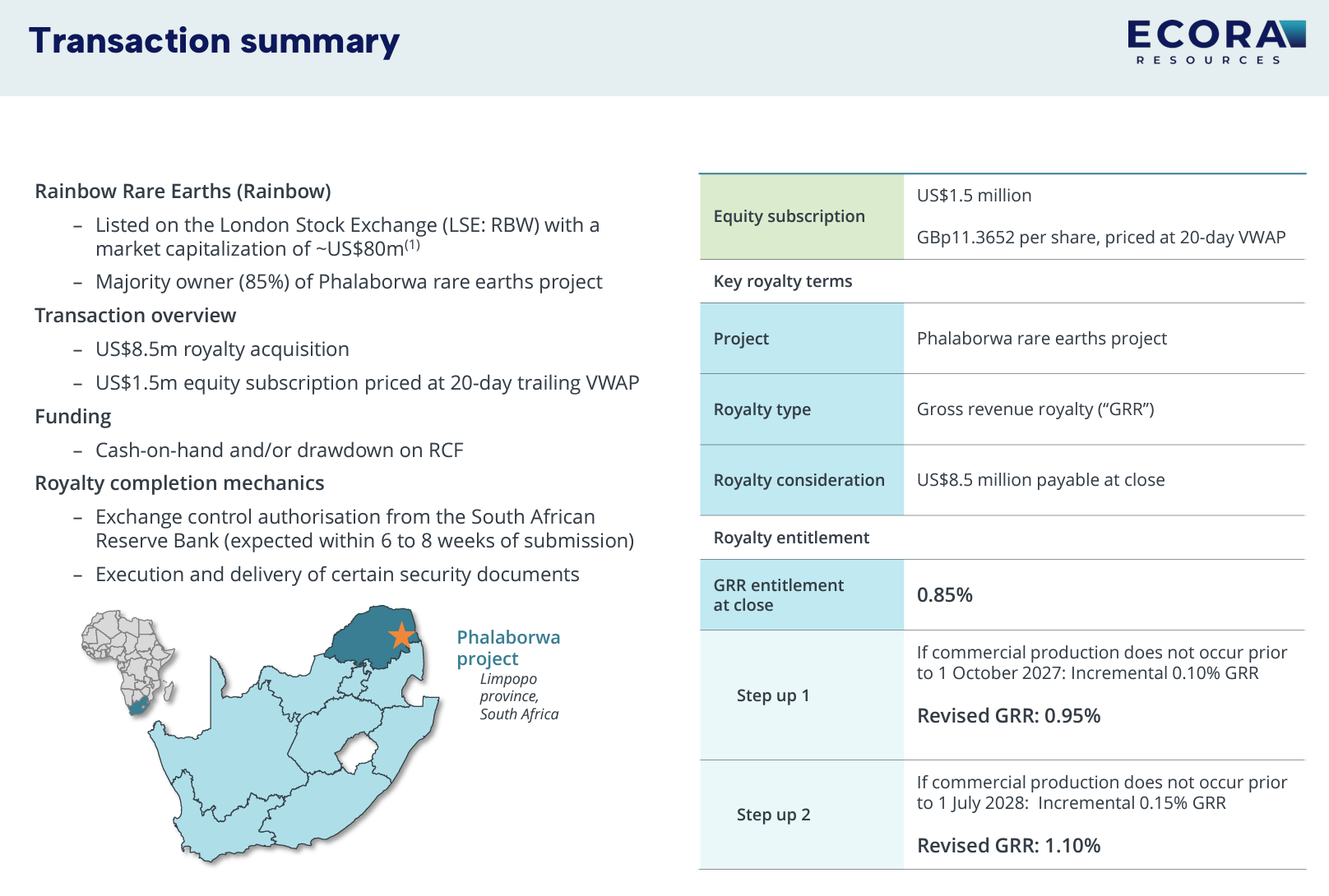
Task: Click the Transaction summary slide title
Action: (214, 41)
